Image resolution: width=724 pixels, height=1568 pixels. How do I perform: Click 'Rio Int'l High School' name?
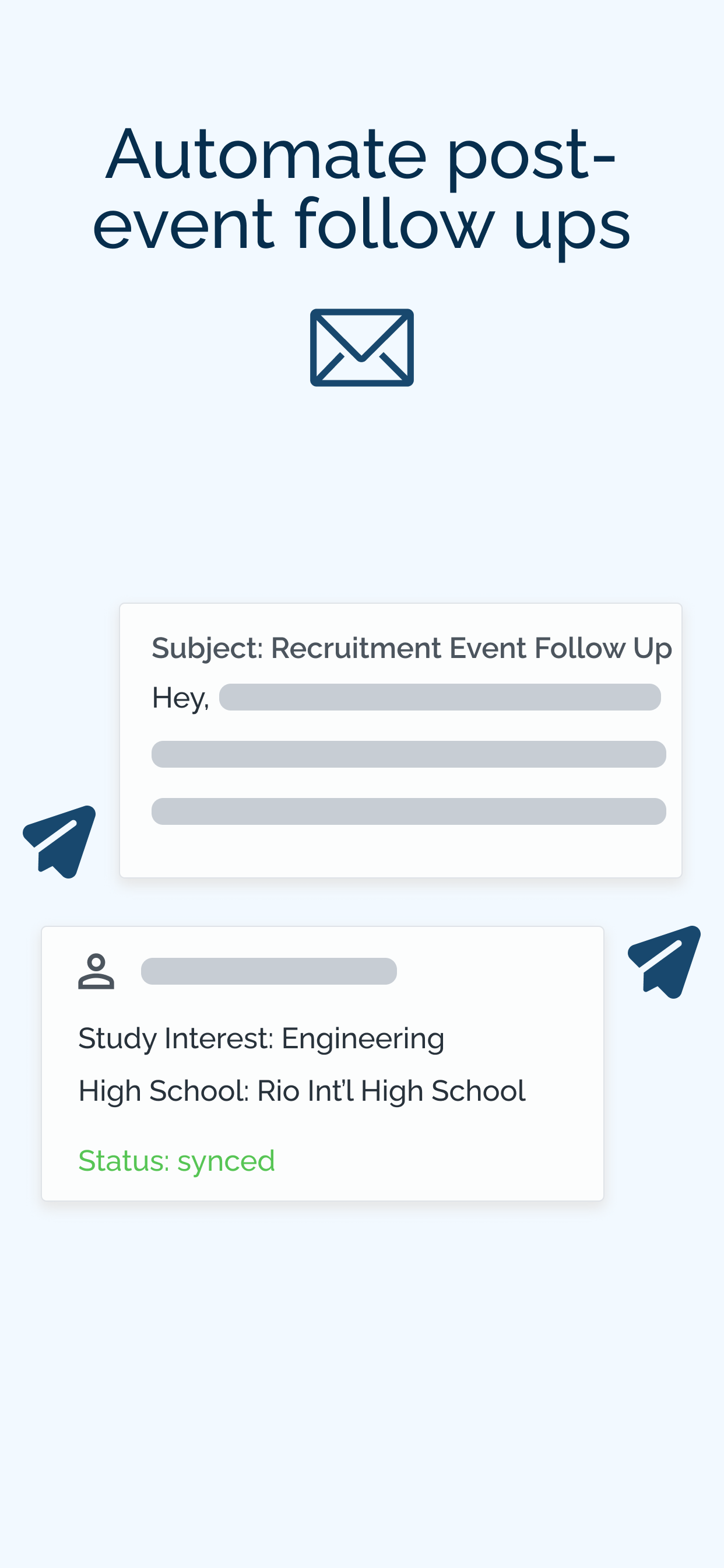pos(391,1091)
